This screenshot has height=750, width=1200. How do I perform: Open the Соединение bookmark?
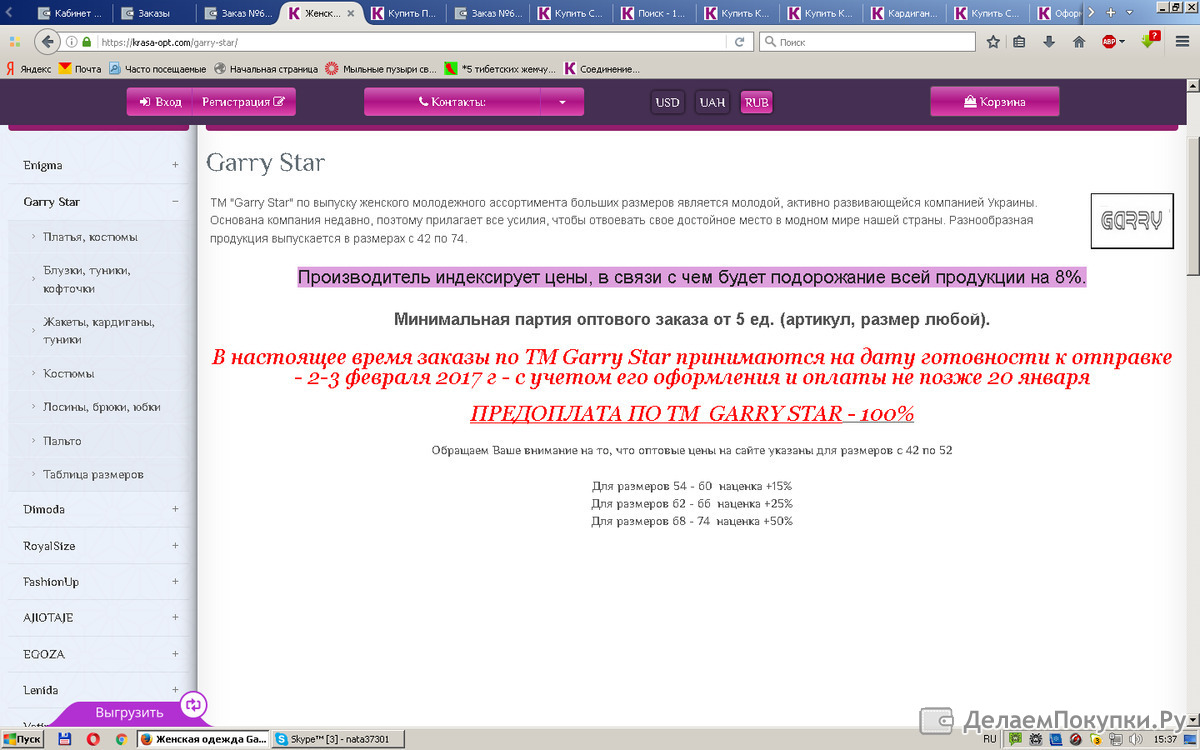tap(602, 69)
